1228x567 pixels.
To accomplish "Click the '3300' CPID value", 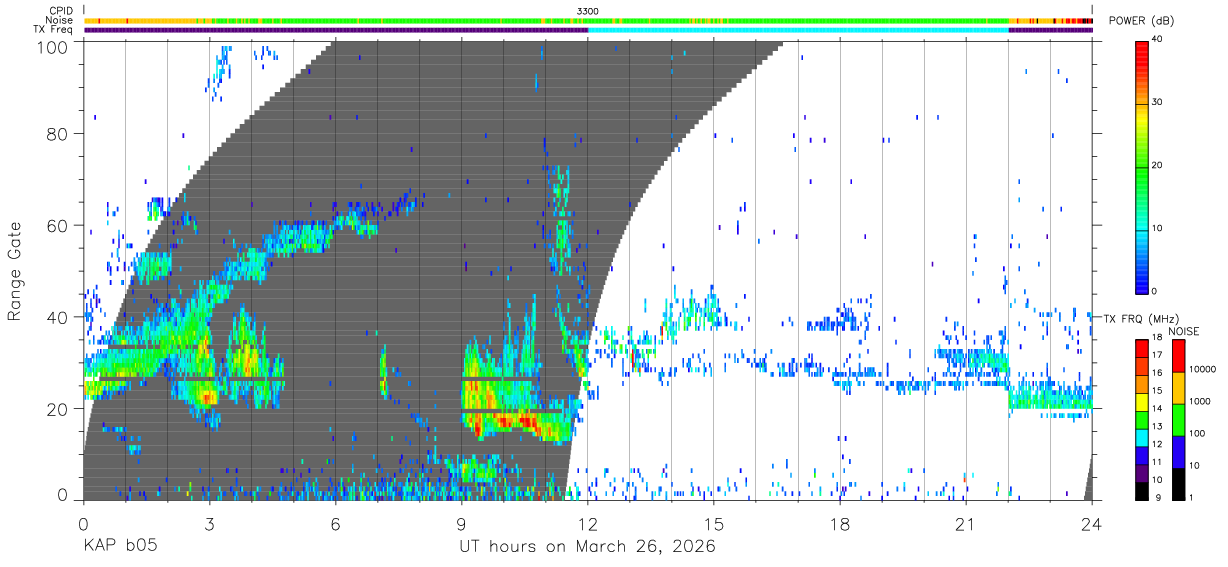I will tap(588, 11).
